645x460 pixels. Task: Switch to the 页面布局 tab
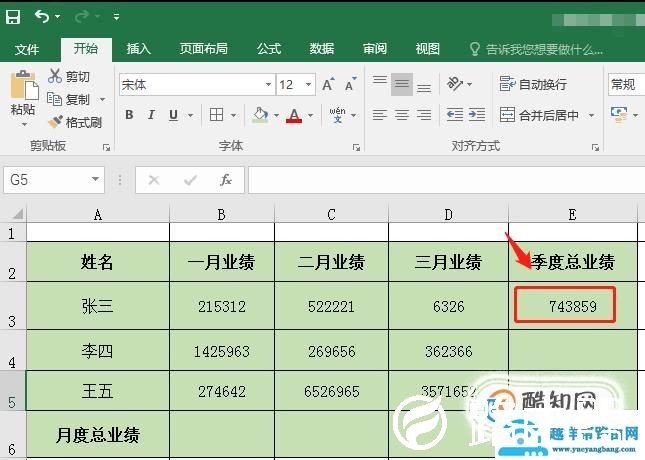(204, 49)
